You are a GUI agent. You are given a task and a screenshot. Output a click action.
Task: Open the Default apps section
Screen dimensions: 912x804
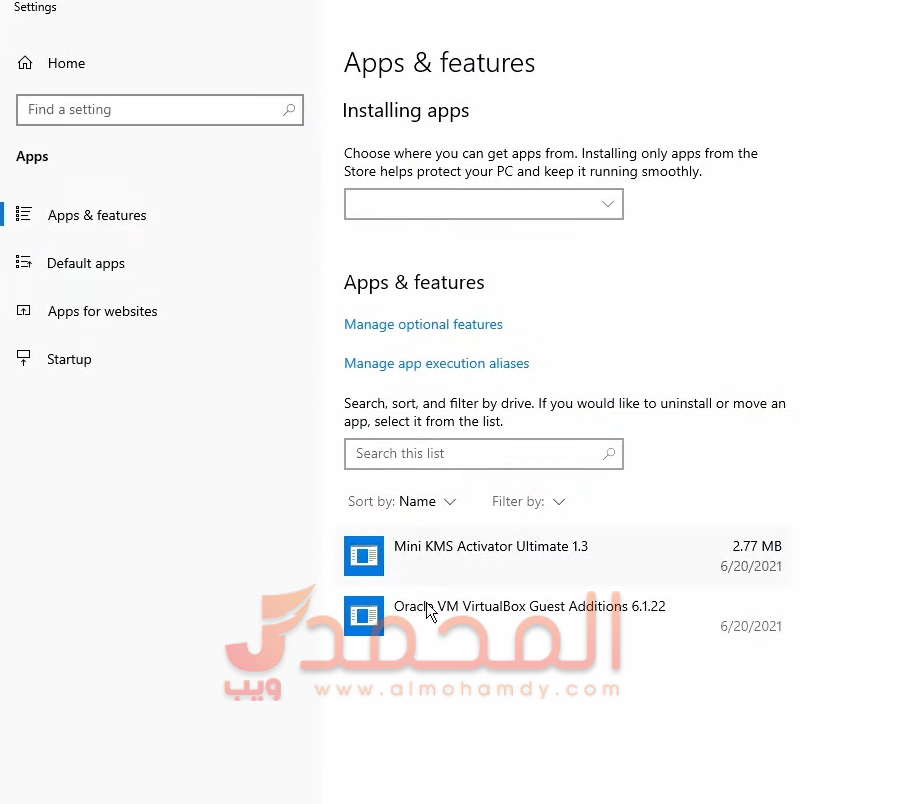[86, 263]
